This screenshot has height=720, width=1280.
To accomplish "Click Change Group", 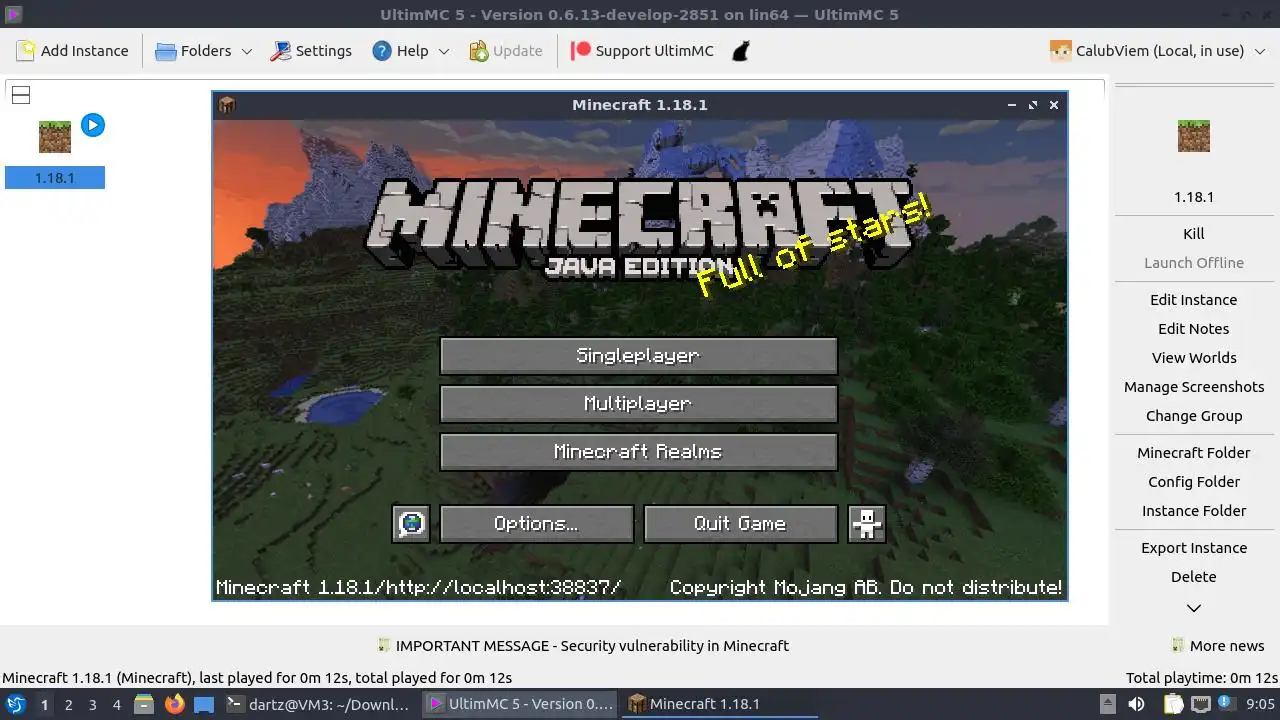I will point(1194,416).
